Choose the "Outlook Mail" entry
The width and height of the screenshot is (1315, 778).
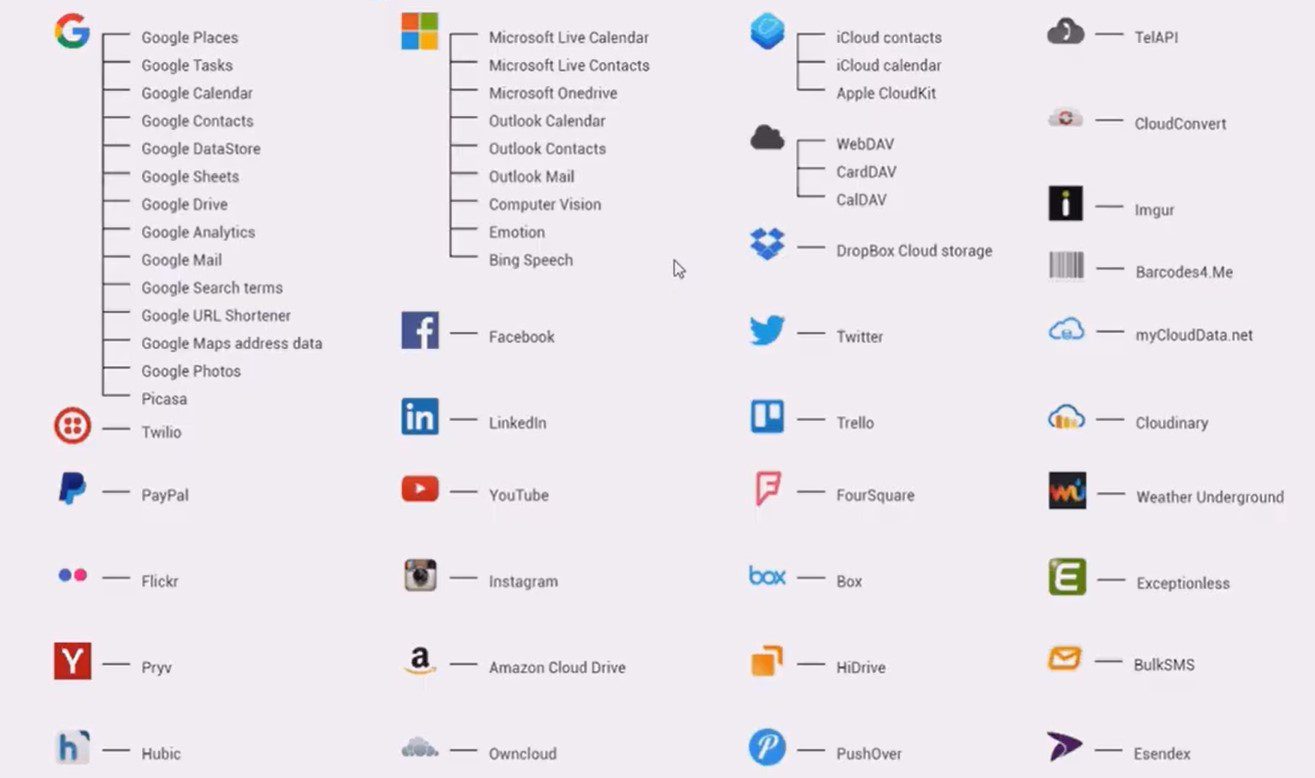532,177
